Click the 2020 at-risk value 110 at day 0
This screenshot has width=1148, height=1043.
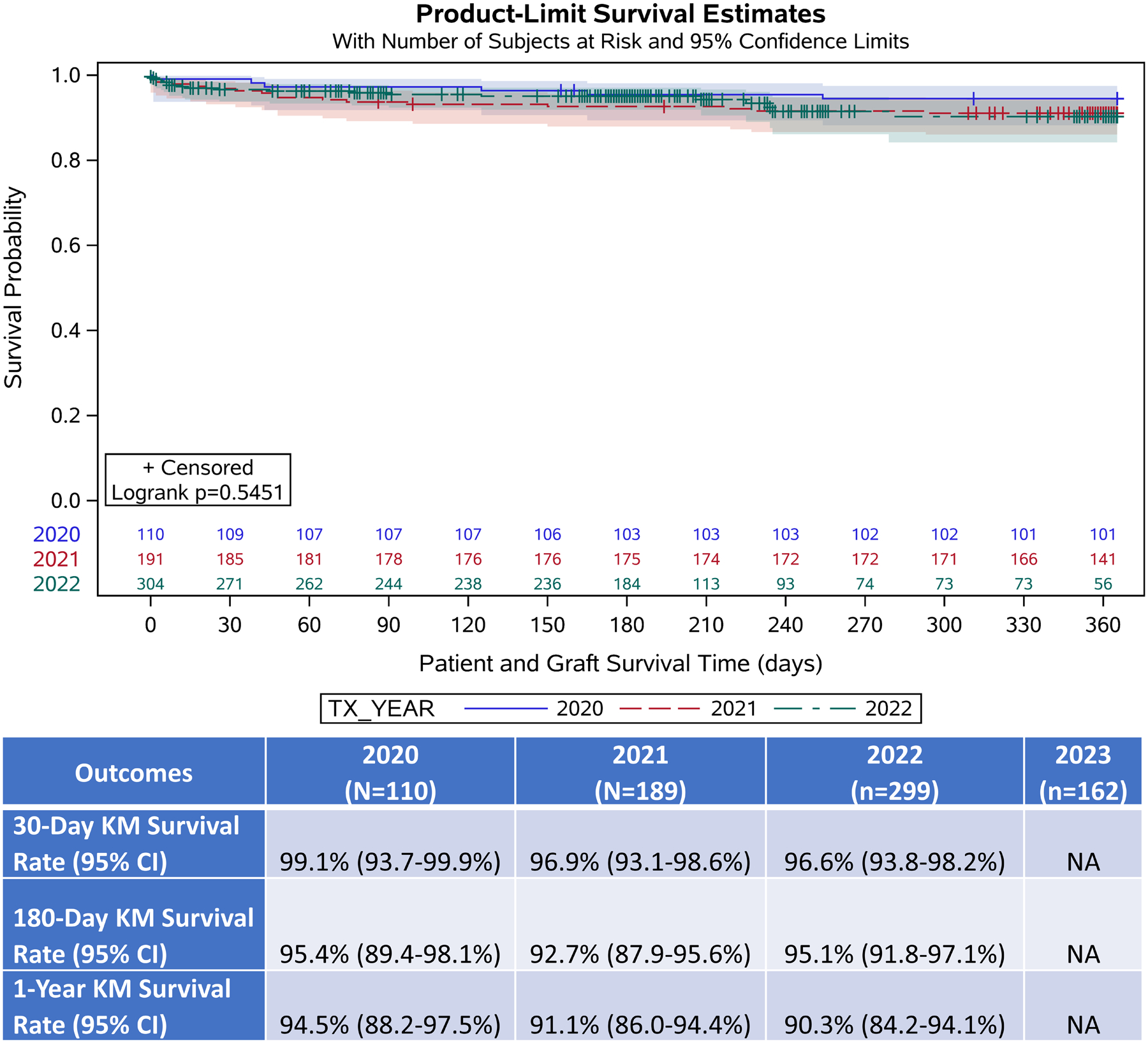point(151,535)
